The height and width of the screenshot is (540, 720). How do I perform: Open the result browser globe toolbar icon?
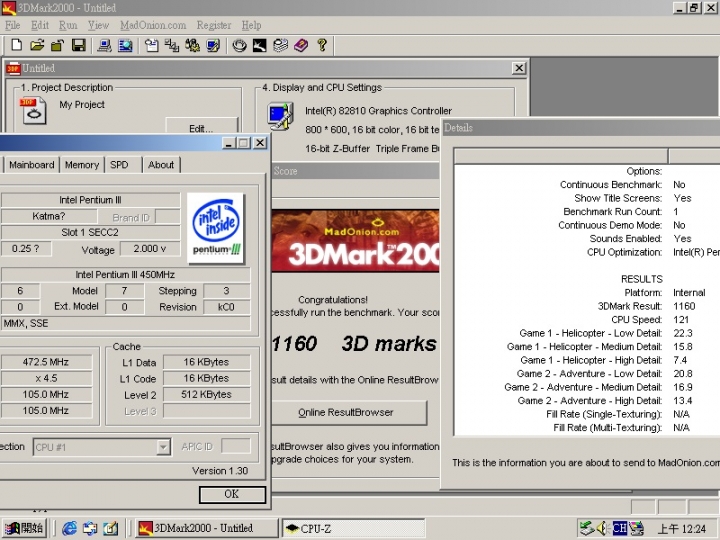pyautogui.click(x=125, y=45)
